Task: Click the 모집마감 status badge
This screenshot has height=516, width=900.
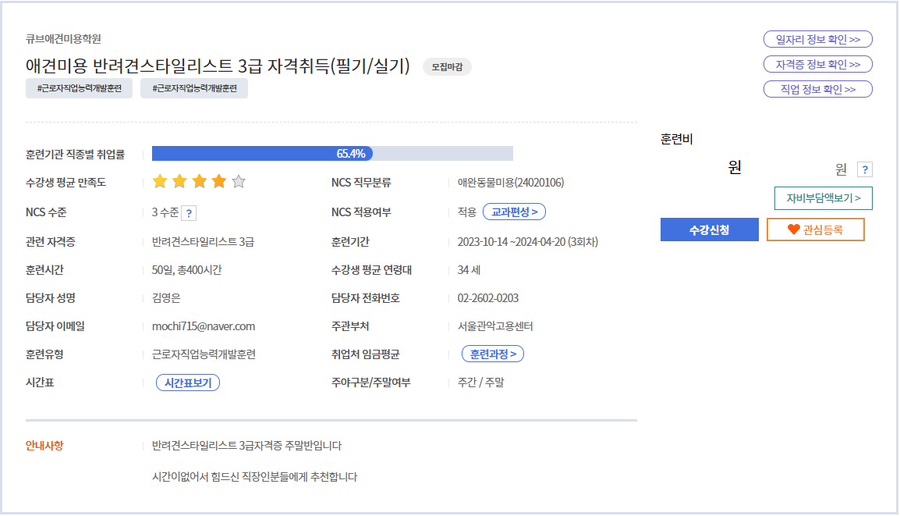Action: pyautogui.click(x=447, y=67)
